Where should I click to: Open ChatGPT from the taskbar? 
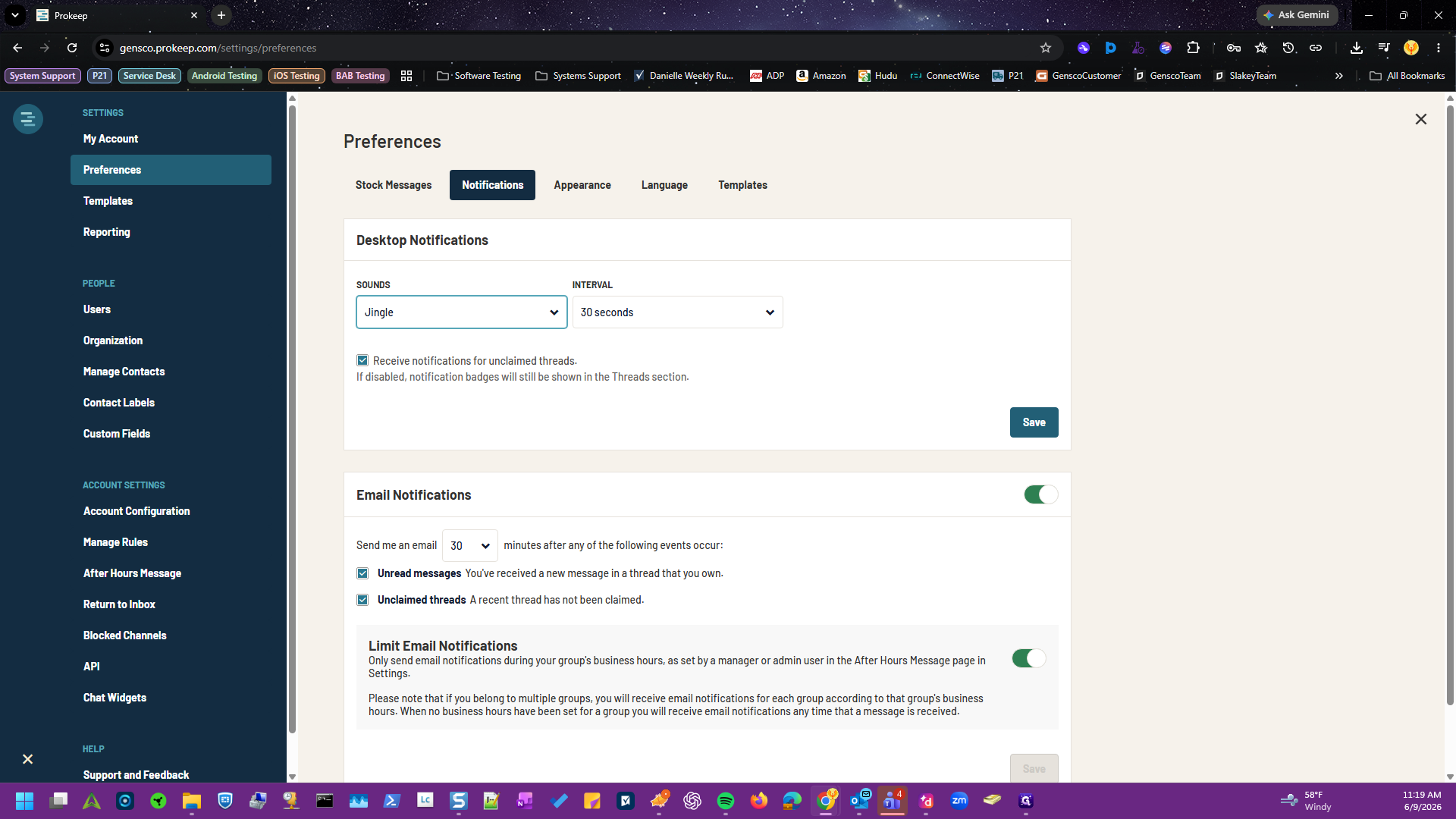(692, 801)
